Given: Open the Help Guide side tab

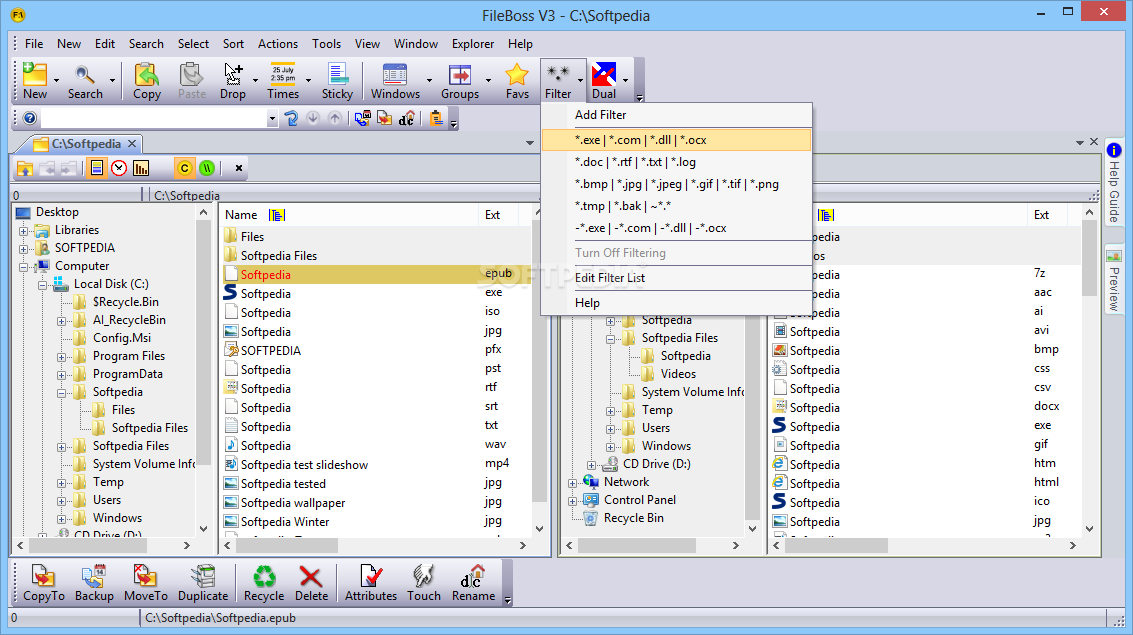Looking at the screenshot, I should (1113, 182).
